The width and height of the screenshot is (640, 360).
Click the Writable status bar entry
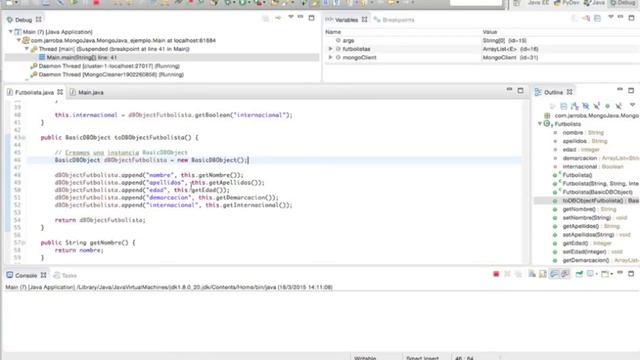click(365, 358)
